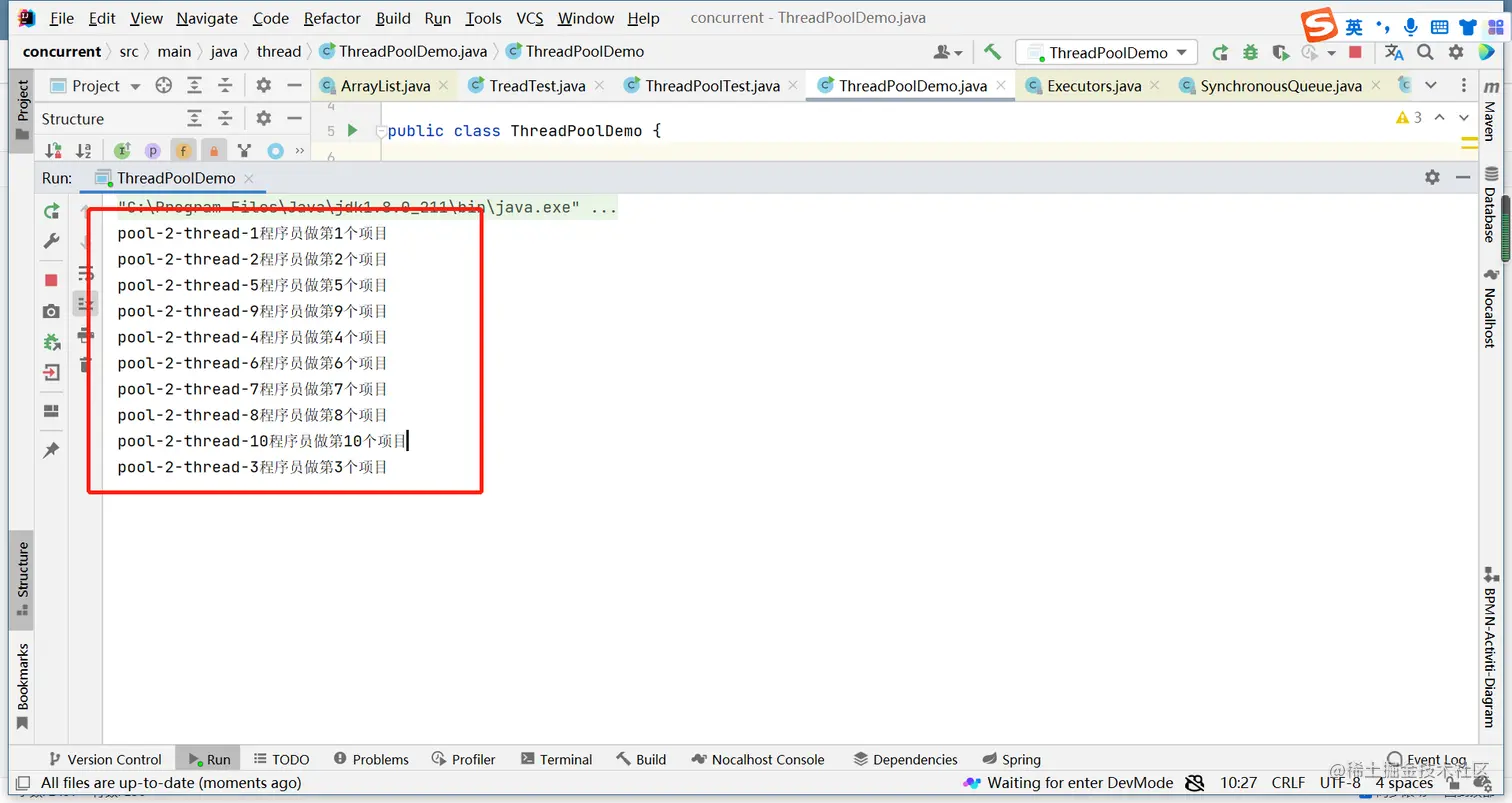Toggle Sort by Visibility in Structure panel
Screen dimensions: 1512x803
click(54, 151)
